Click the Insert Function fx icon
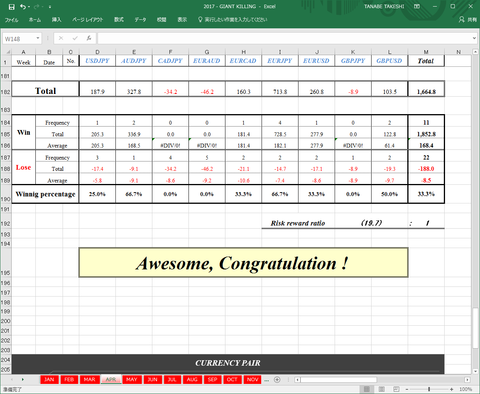The height and width of the screenshot is (394, 480). click(89, 38)
